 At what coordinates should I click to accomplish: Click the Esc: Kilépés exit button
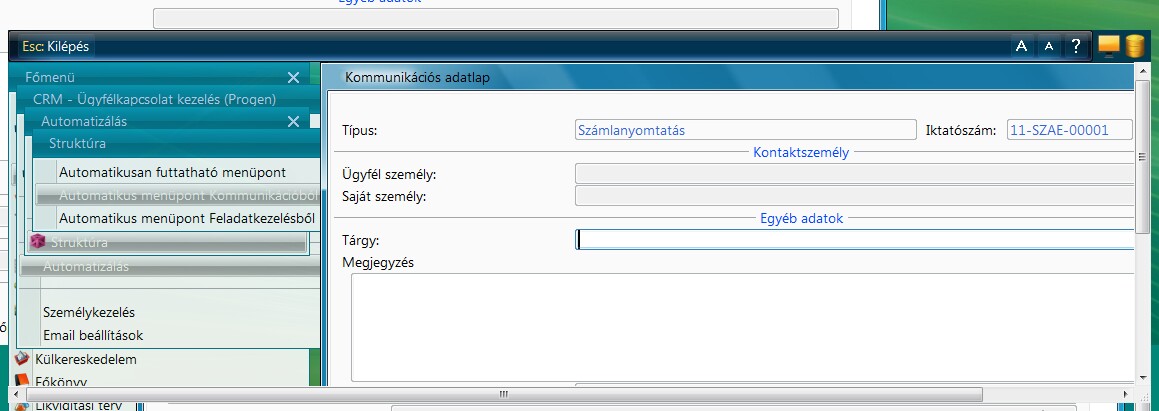click(56, 47)
